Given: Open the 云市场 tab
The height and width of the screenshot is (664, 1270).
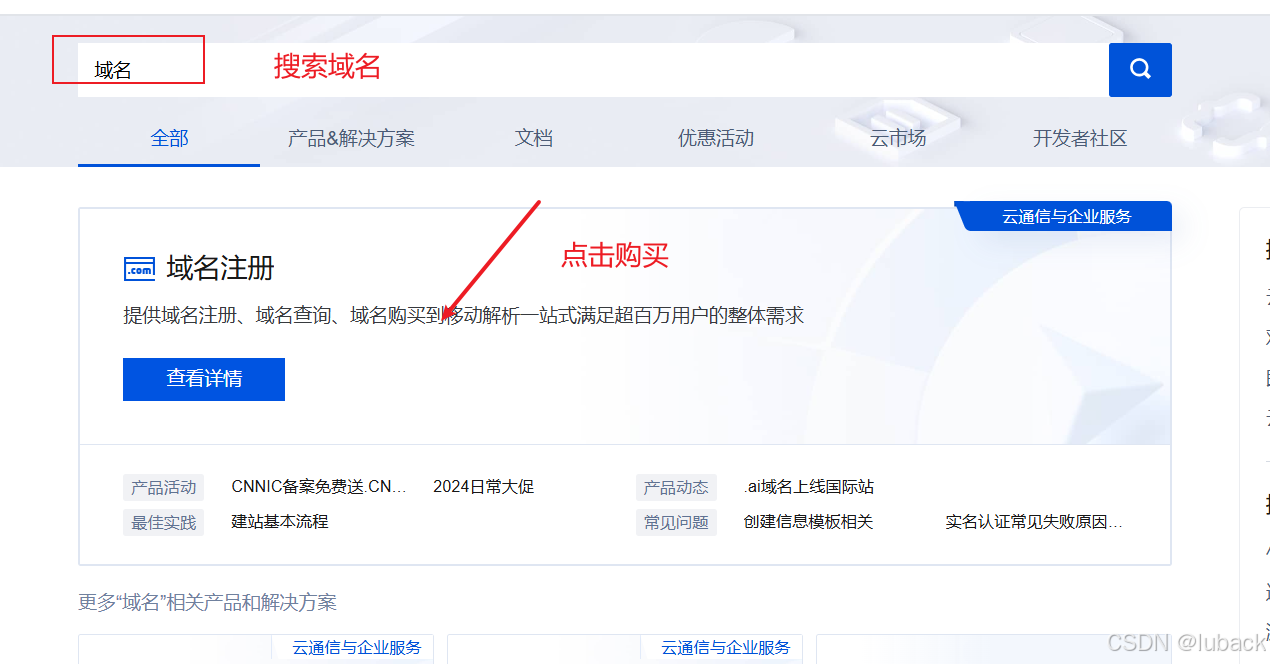Looking at the screenshot, I should (898, 138).
